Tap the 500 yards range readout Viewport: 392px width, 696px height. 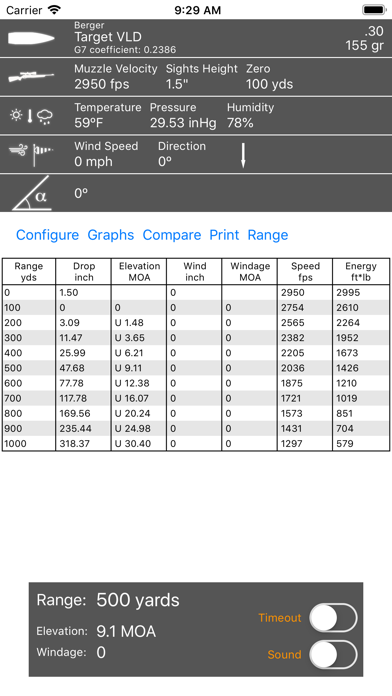coord(138,600)
